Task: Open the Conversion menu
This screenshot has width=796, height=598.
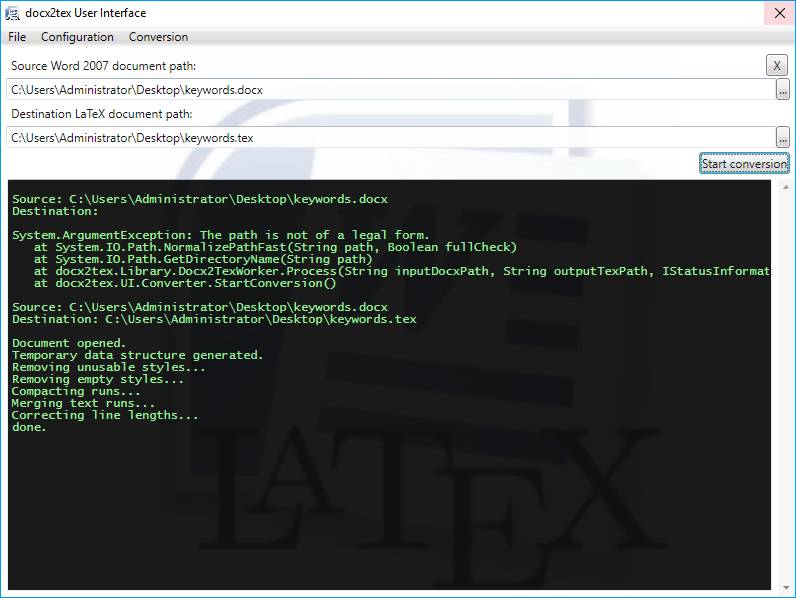Action: [x=158, y=37]
